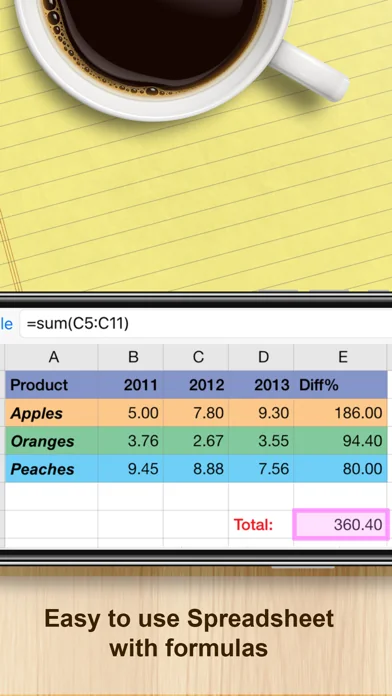
Task: Select the 9.30 cell under 2013
Action: [x=261, y=413]
